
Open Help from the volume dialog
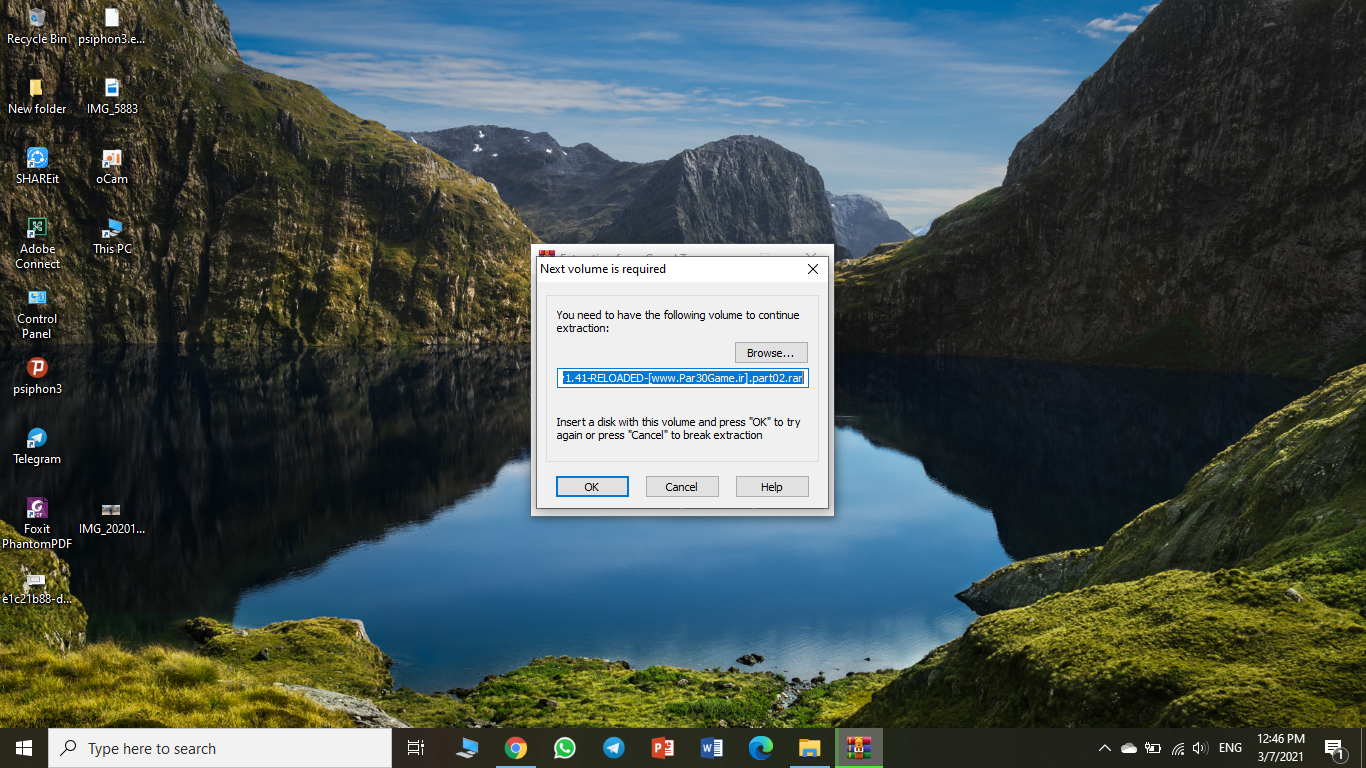pyautogui.click(x=771, y=487)
